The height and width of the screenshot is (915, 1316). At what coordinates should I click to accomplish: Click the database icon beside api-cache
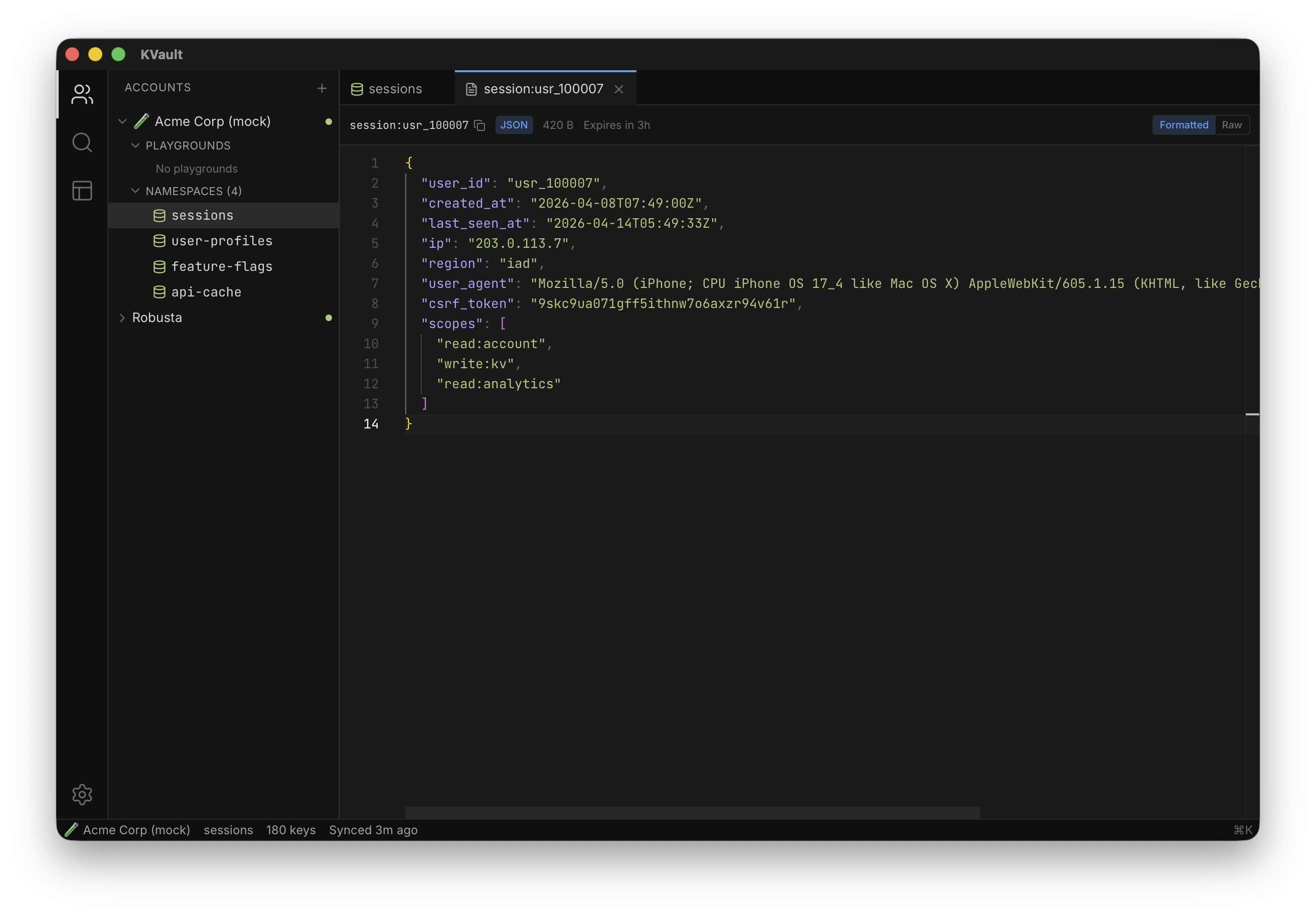click(159, 292)
